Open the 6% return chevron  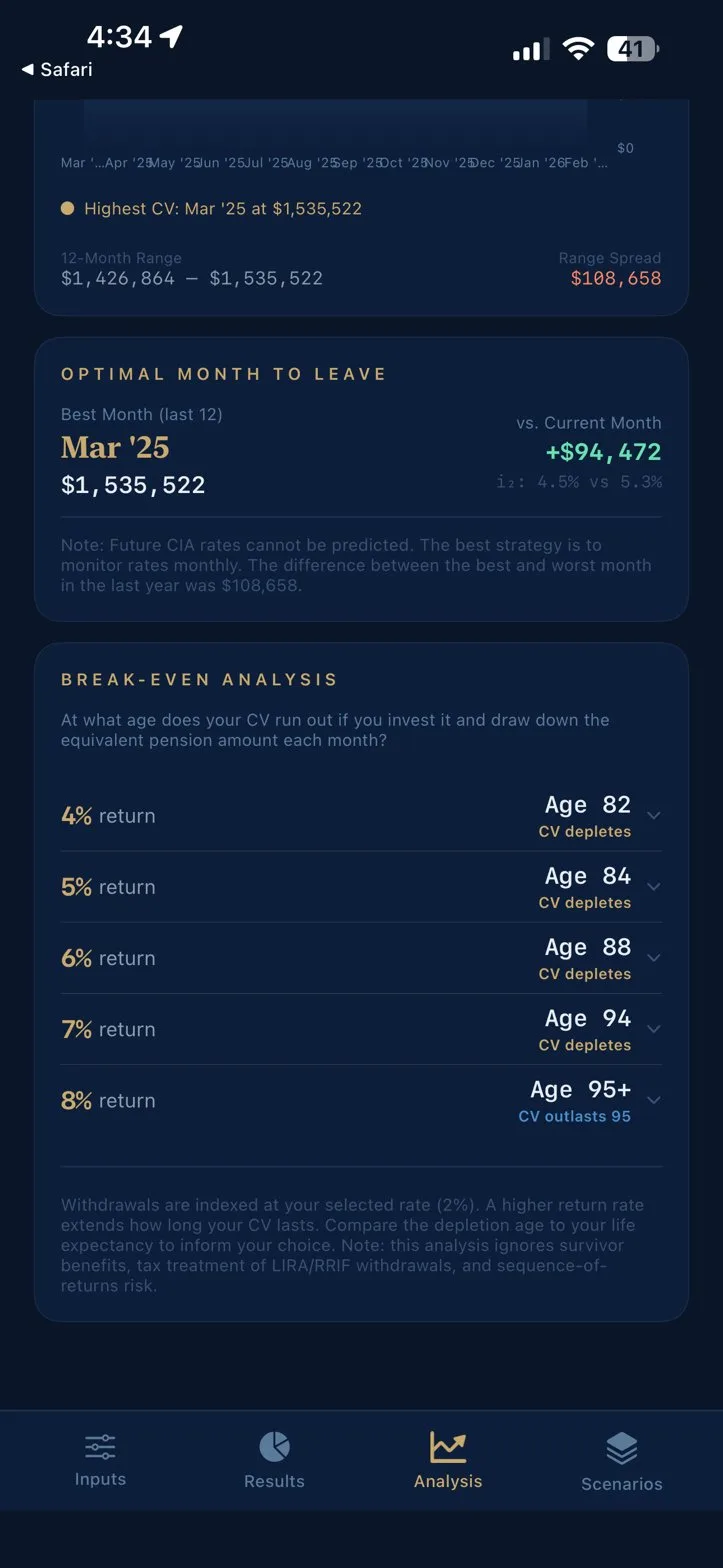pyautogui.click(x=653, y=957)
